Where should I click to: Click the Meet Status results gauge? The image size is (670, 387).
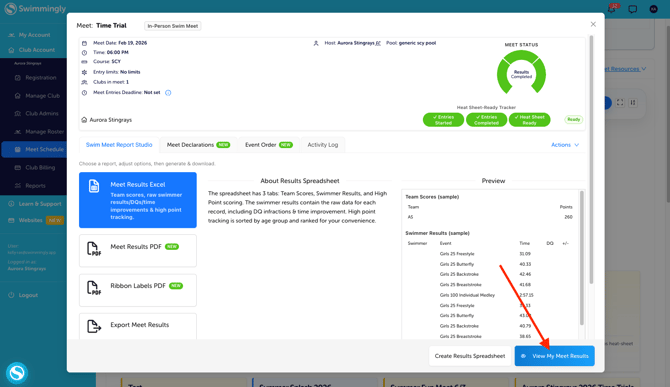[x=521, y=73]
